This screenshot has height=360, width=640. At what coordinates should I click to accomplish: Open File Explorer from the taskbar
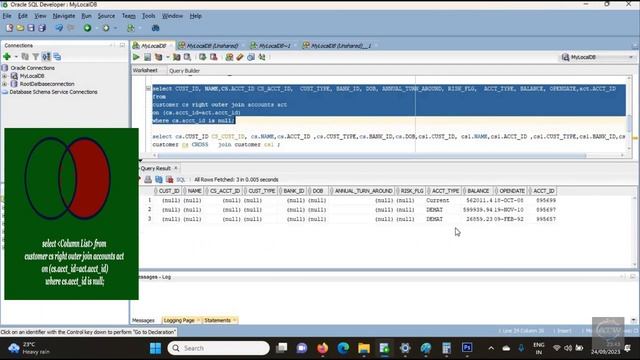(364, 348)
